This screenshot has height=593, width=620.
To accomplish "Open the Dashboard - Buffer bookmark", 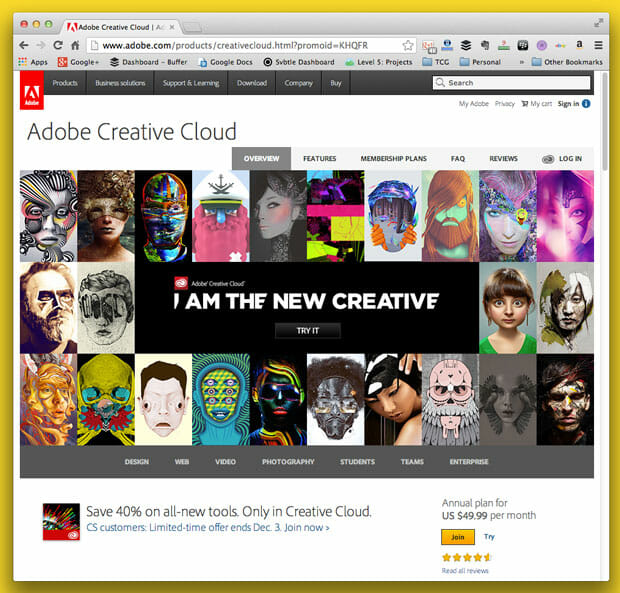I will [x=148, y=62].
